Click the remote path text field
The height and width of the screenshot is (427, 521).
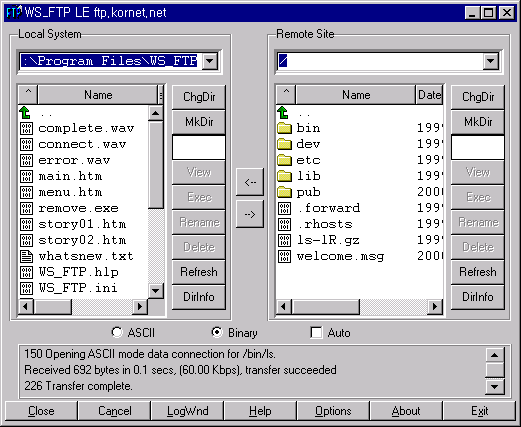pyautogui.click(x=380, y=61)
